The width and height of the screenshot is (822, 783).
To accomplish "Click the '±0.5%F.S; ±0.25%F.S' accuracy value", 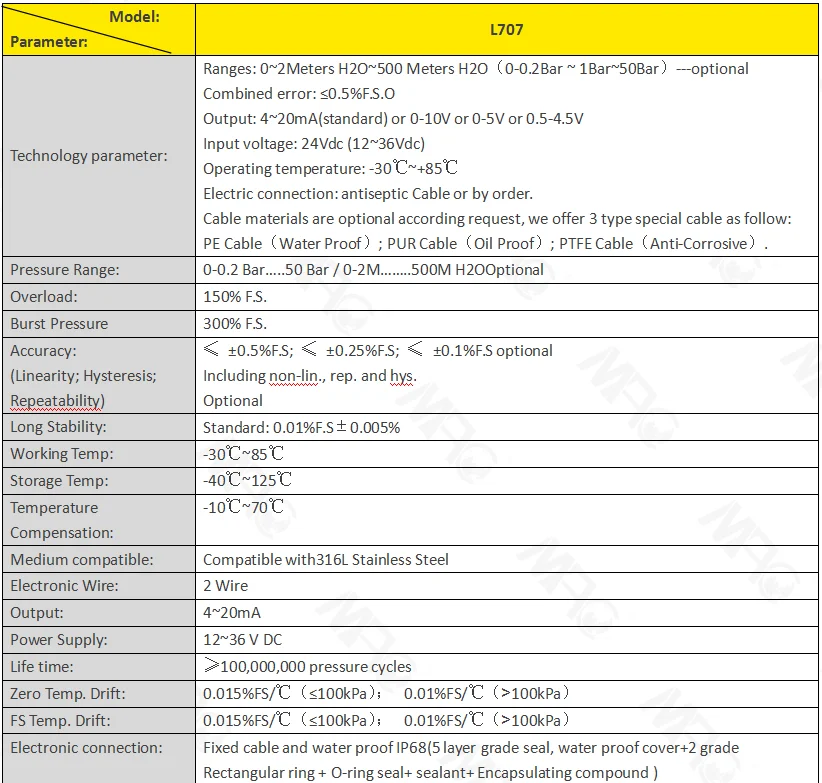I will pos(377,350).
